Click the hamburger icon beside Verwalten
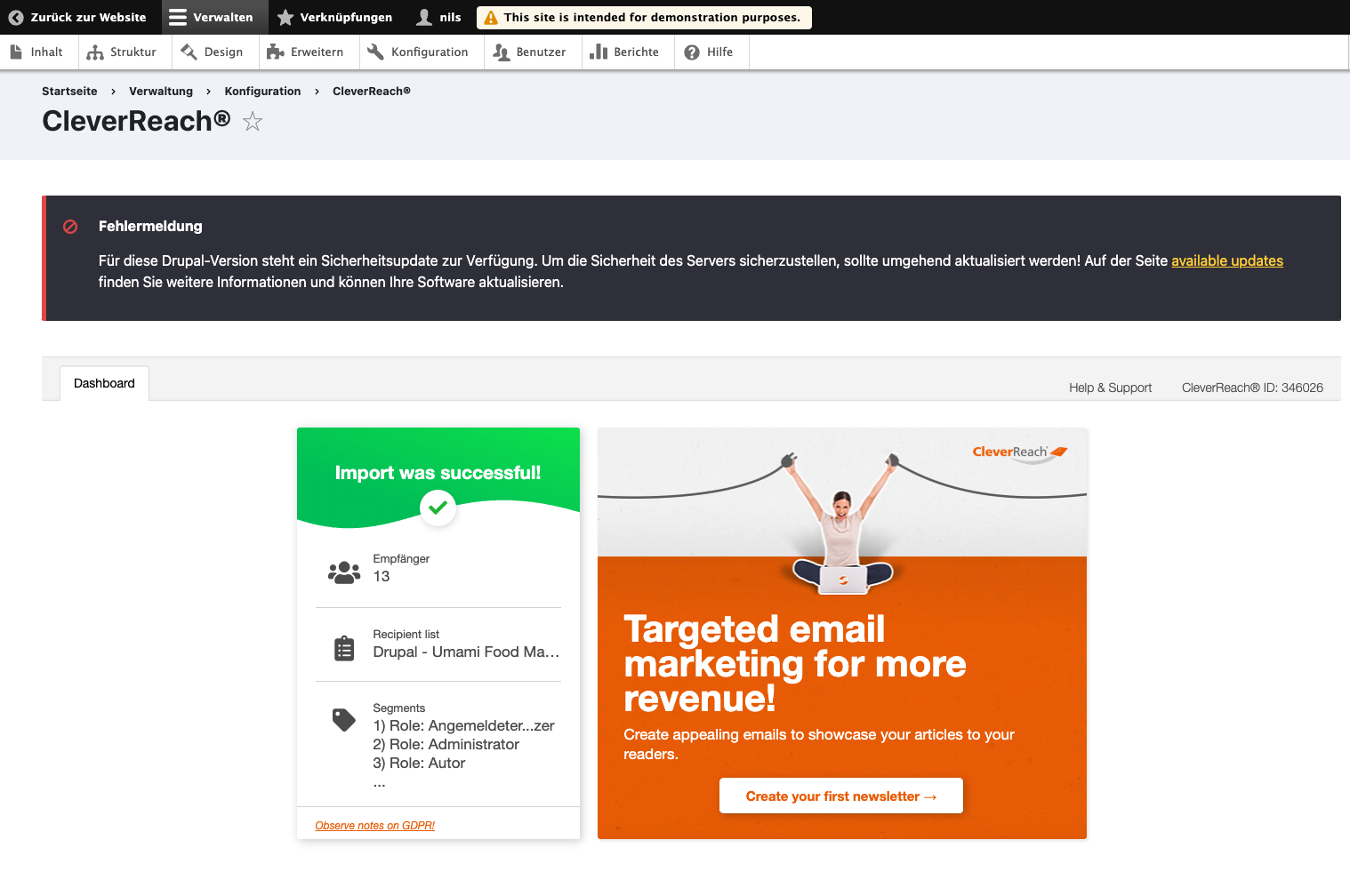Viewport: 1350px width, 896px height. pos(178,17)
